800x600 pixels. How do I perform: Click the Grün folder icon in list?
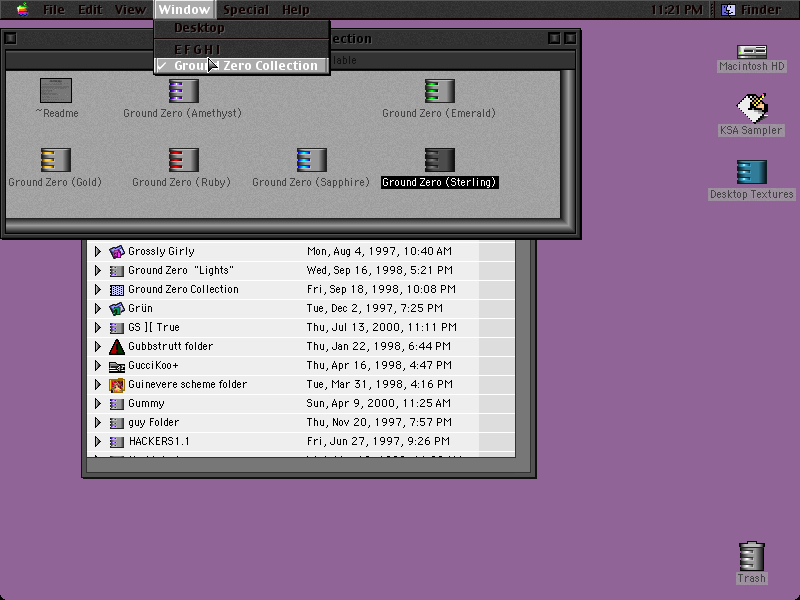point(117,308)
